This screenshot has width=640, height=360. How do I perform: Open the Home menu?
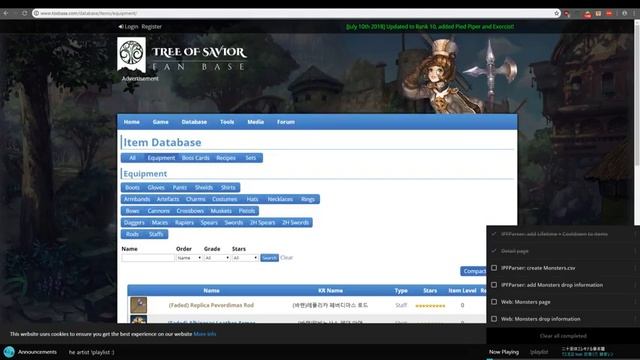pos(131,122)
